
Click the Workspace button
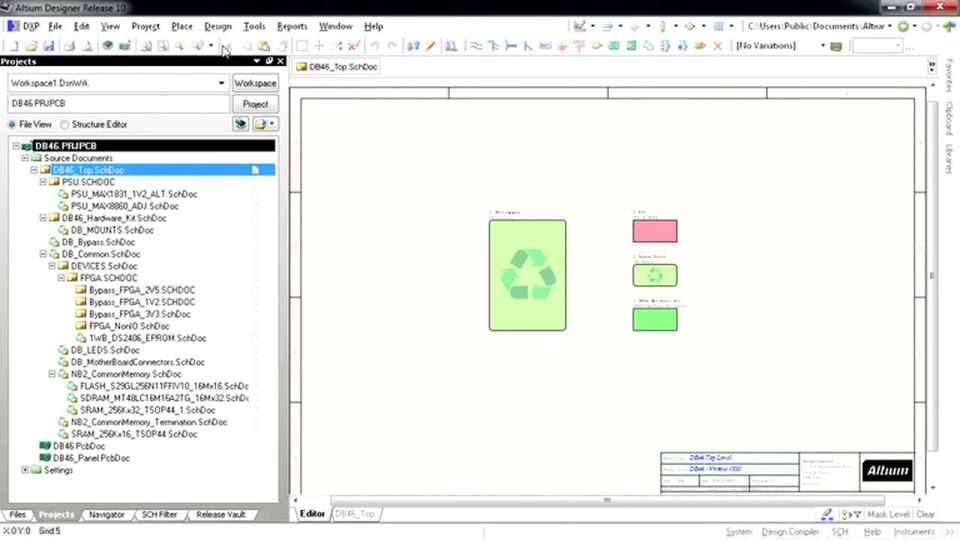pyautogui.click(x=255, y=83)
